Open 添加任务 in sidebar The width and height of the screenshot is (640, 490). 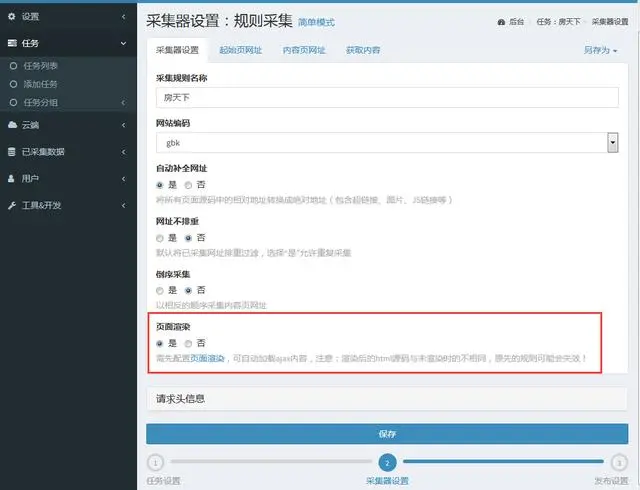click(40, 84)
